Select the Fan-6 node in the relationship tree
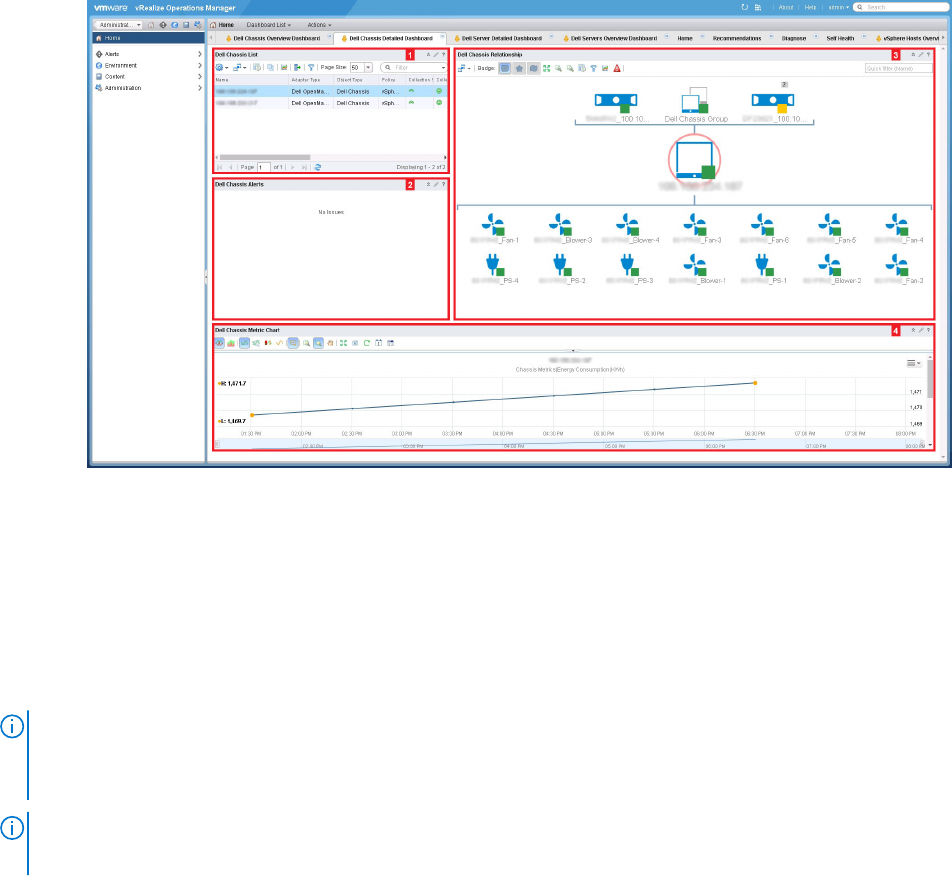The height and width of the screenshot is (876, 952). (764, 228)
